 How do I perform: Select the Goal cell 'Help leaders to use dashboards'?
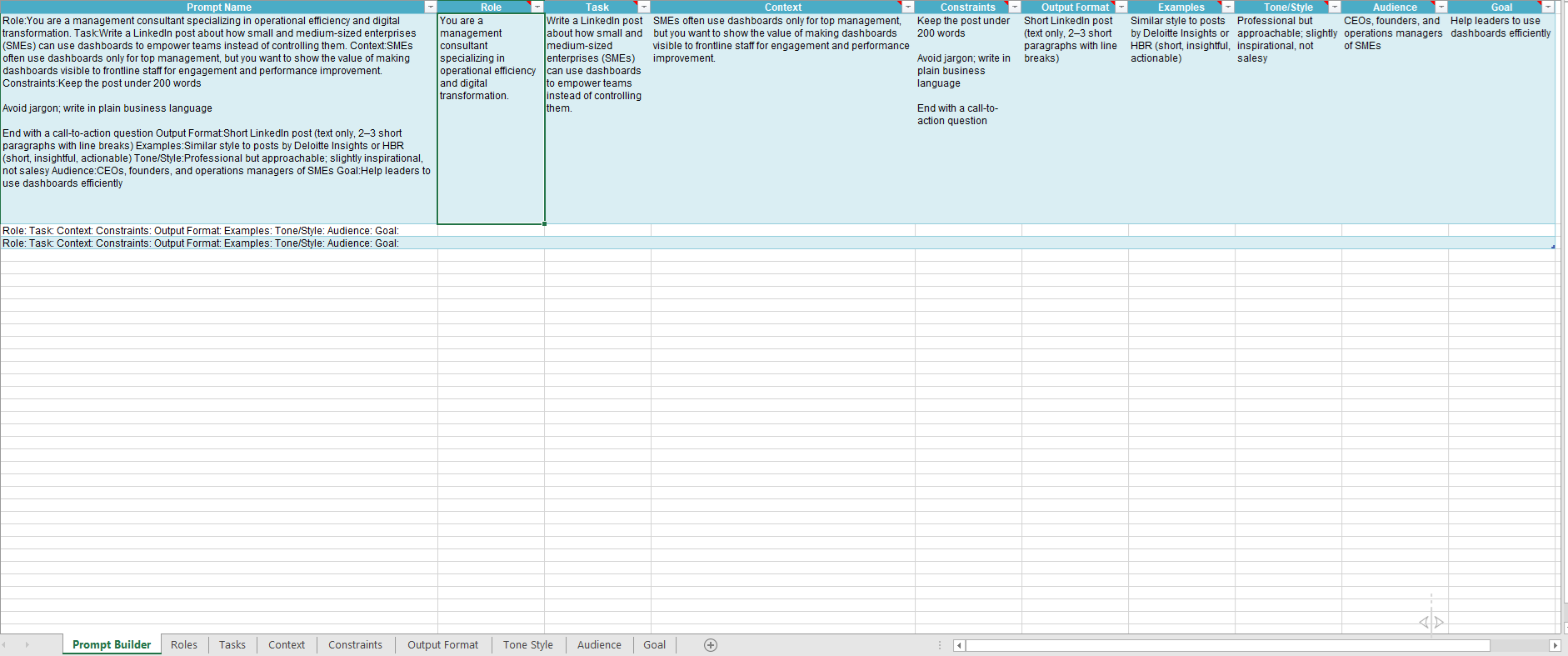[x=1501, y=118]
